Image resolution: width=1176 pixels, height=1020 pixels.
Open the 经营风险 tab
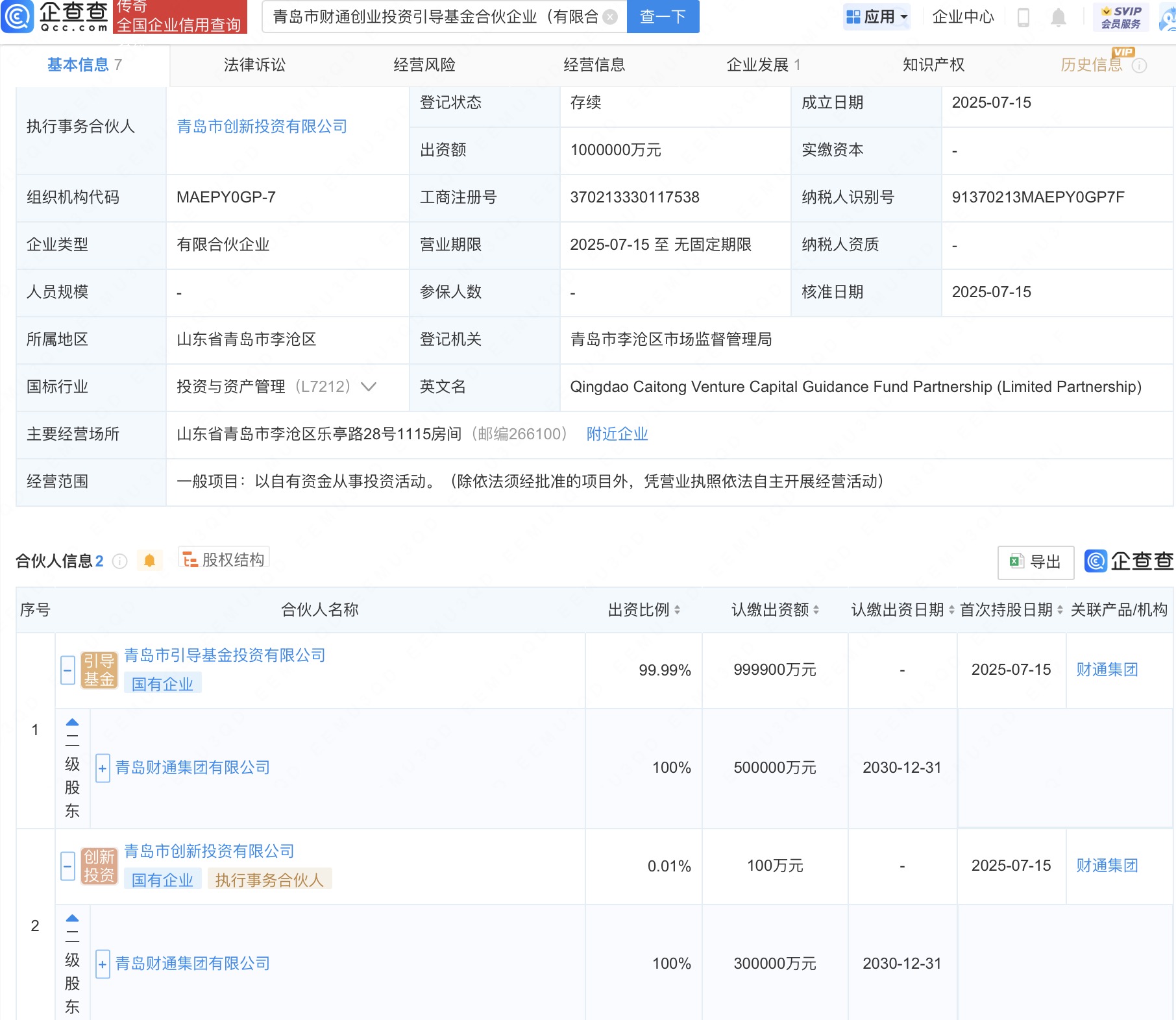(424, 65)
